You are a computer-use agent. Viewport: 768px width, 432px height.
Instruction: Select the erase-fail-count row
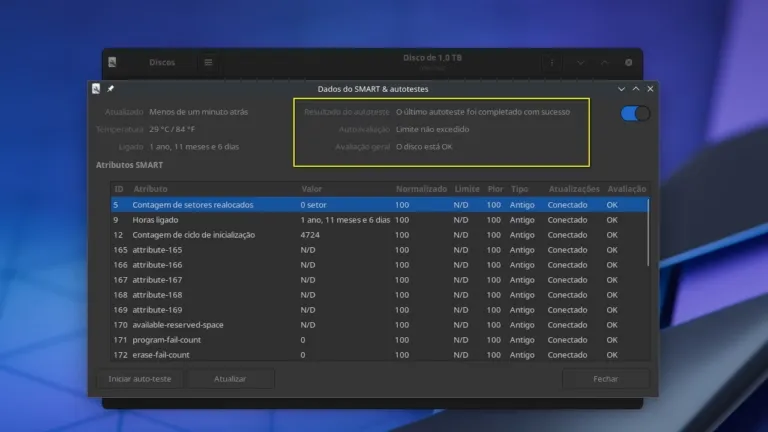[379, 355]
